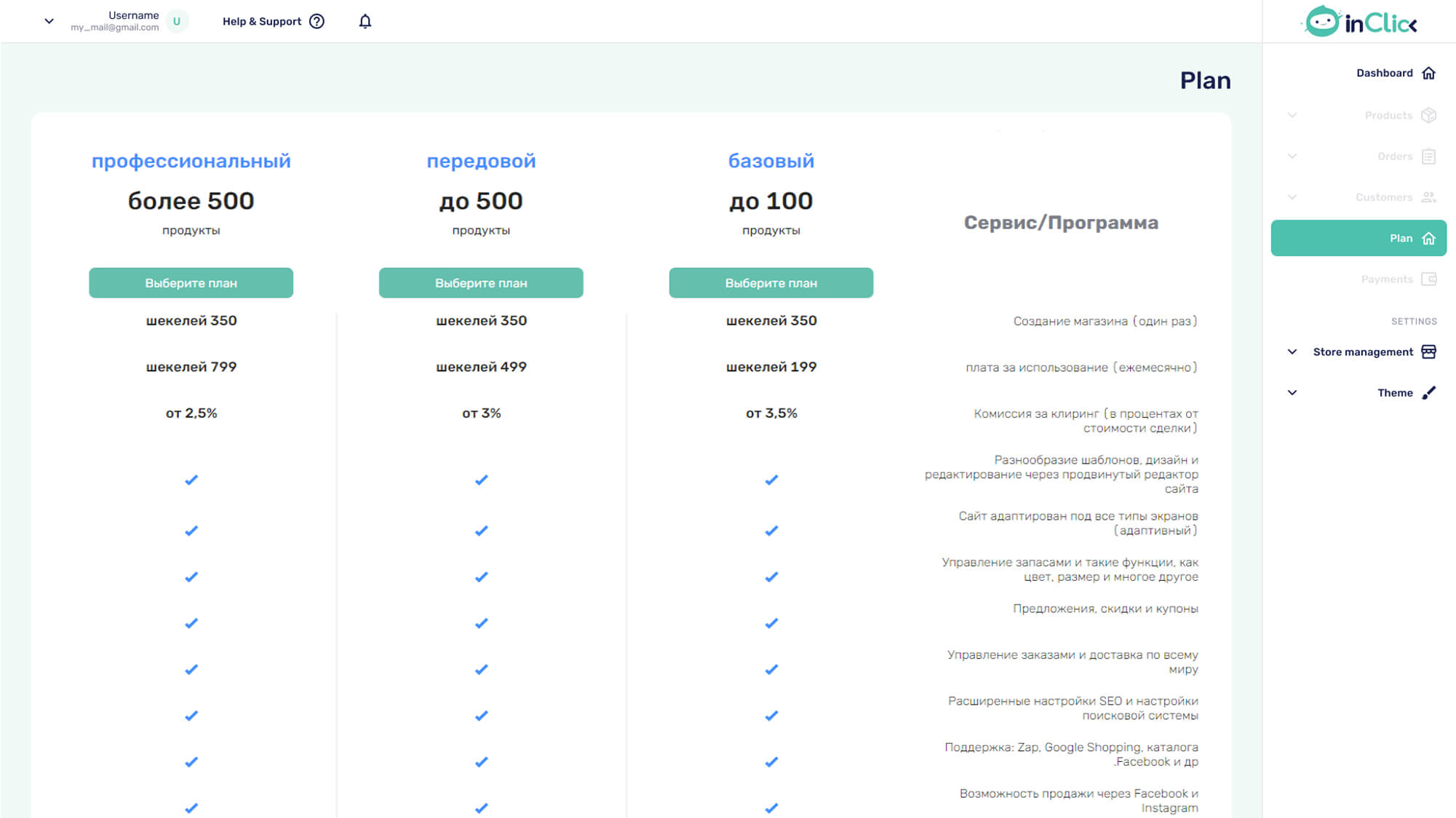Screen dimensions: 1456x818
Task: Expand the Store management chevron
Action: click(1292, 352)
